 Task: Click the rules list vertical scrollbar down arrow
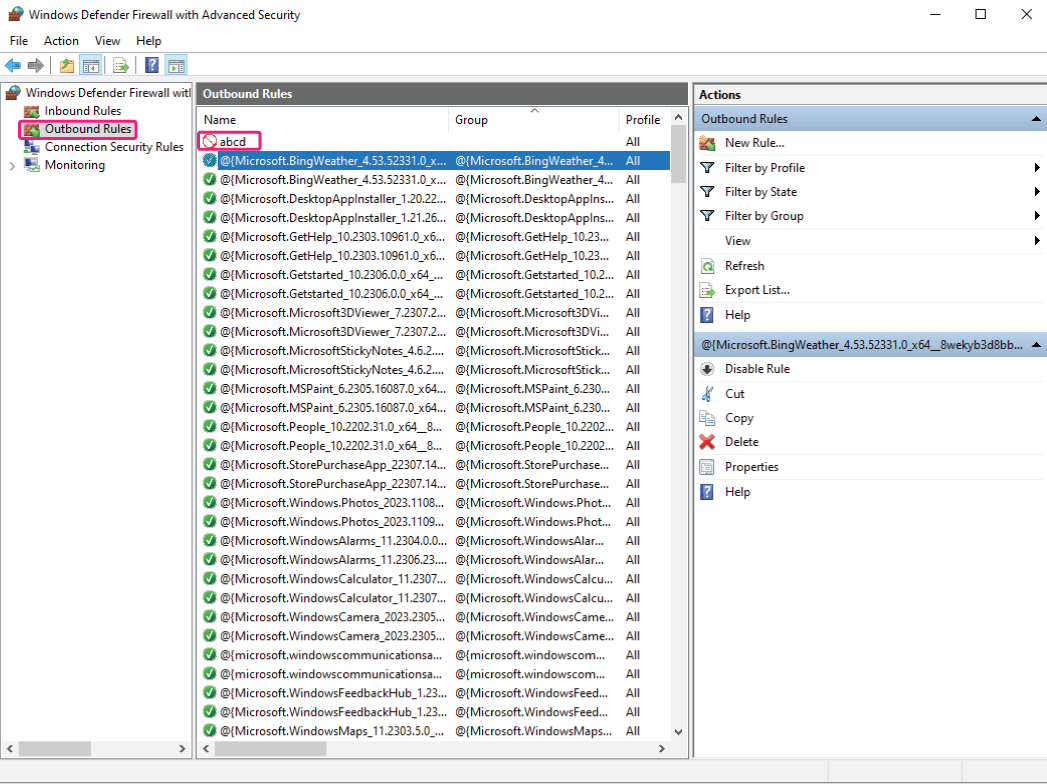click(x=679, y=732)
